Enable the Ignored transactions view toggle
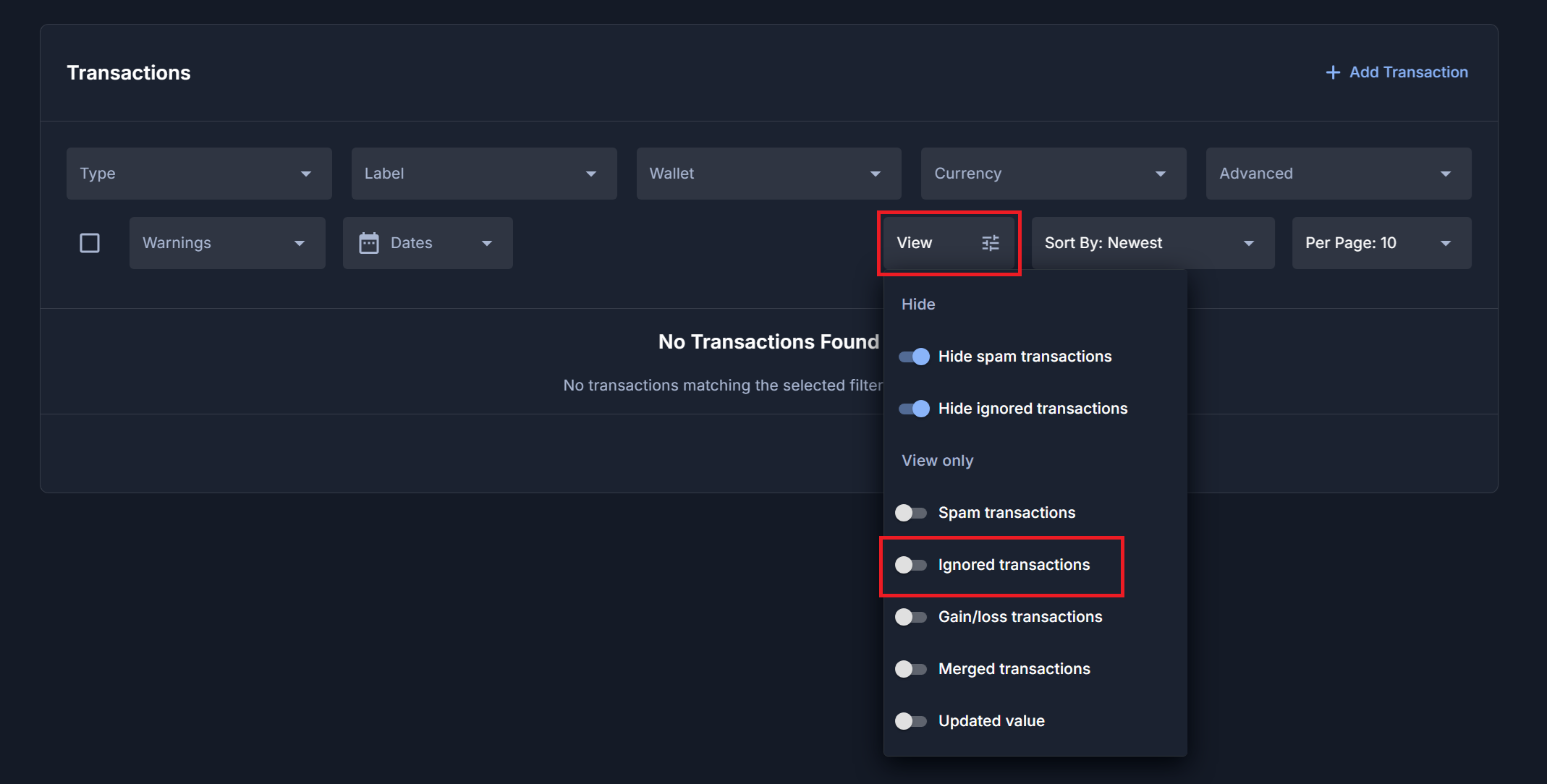1547x784 pixels. coord(911,565)
